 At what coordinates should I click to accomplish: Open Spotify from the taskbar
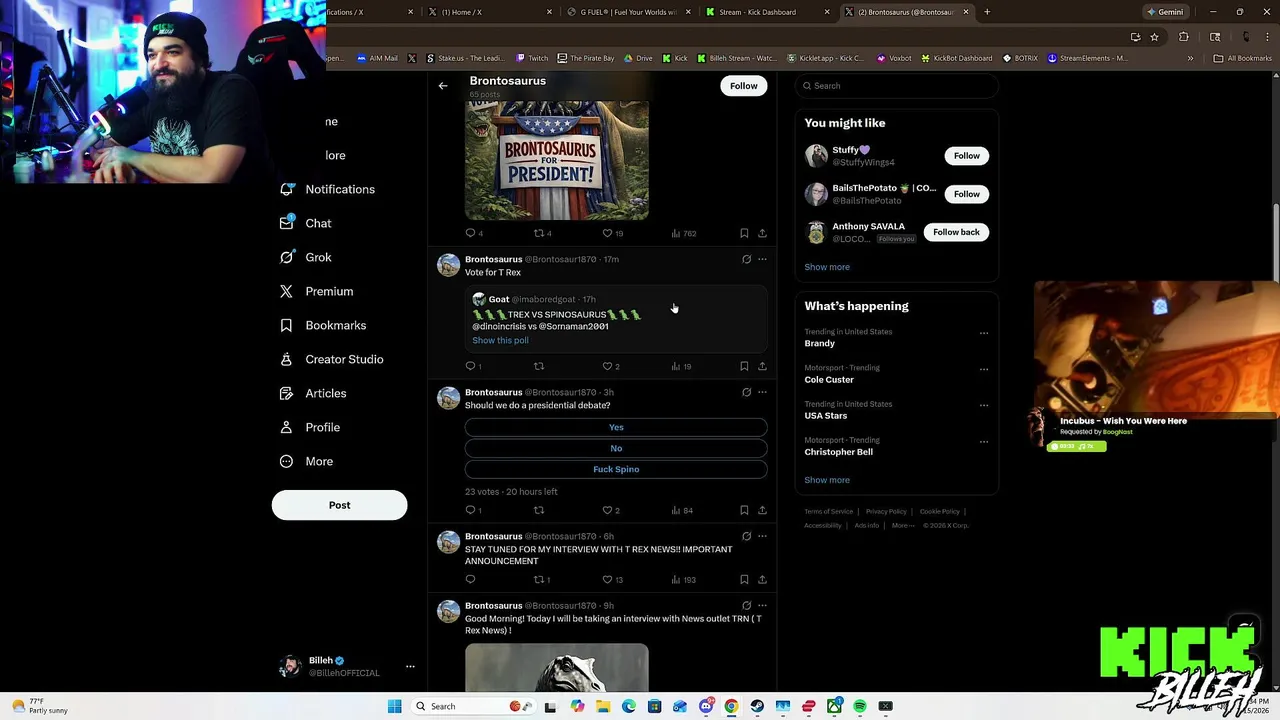tap(860, 706)
